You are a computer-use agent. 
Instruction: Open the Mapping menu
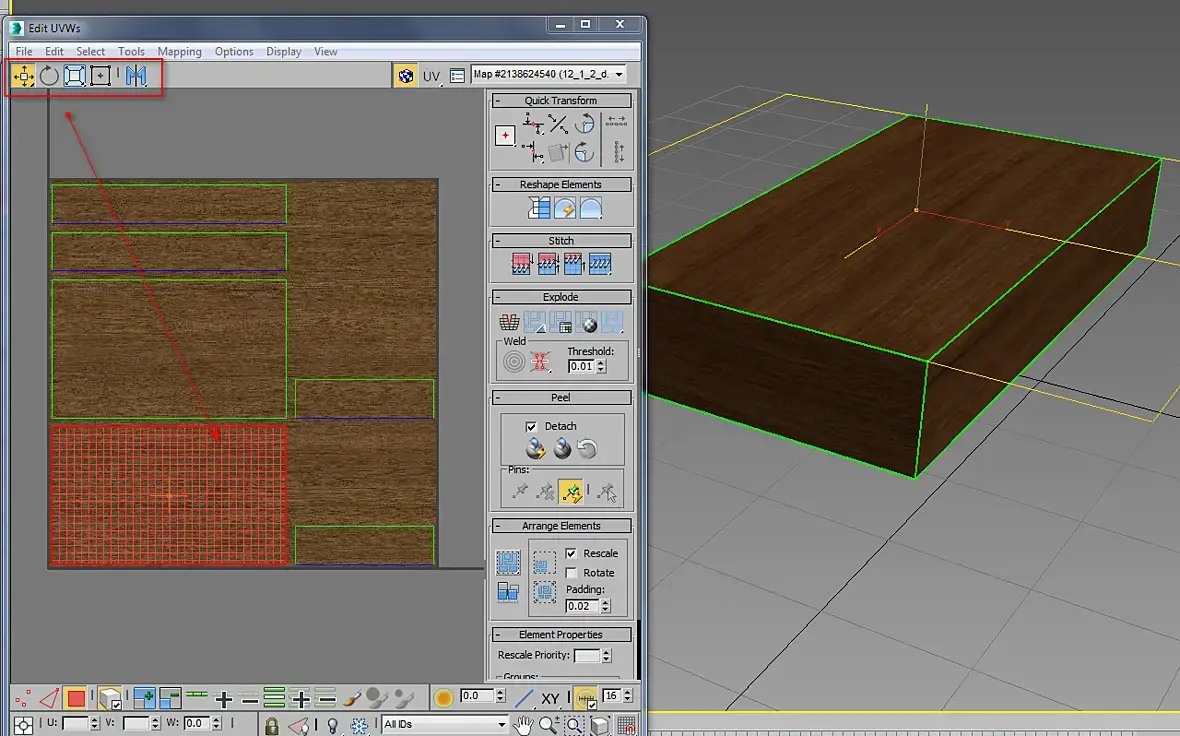click(179, 52)
